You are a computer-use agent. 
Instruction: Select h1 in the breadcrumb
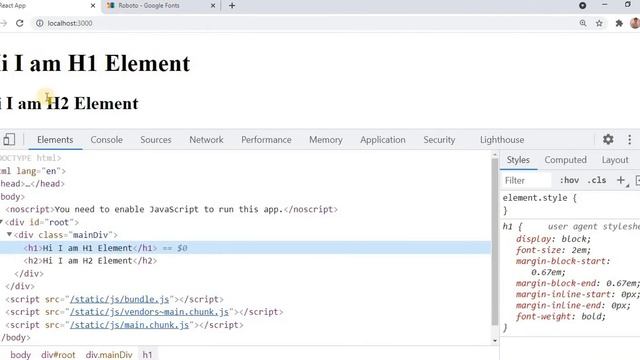[x=147, y=355]
